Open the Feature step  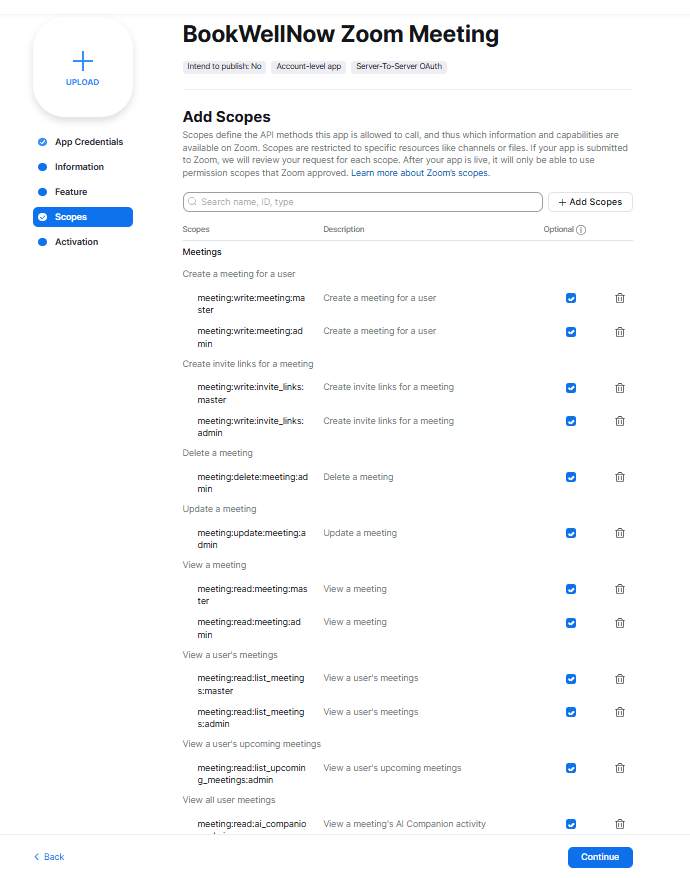pyautogui.click(x=83, y=192)
